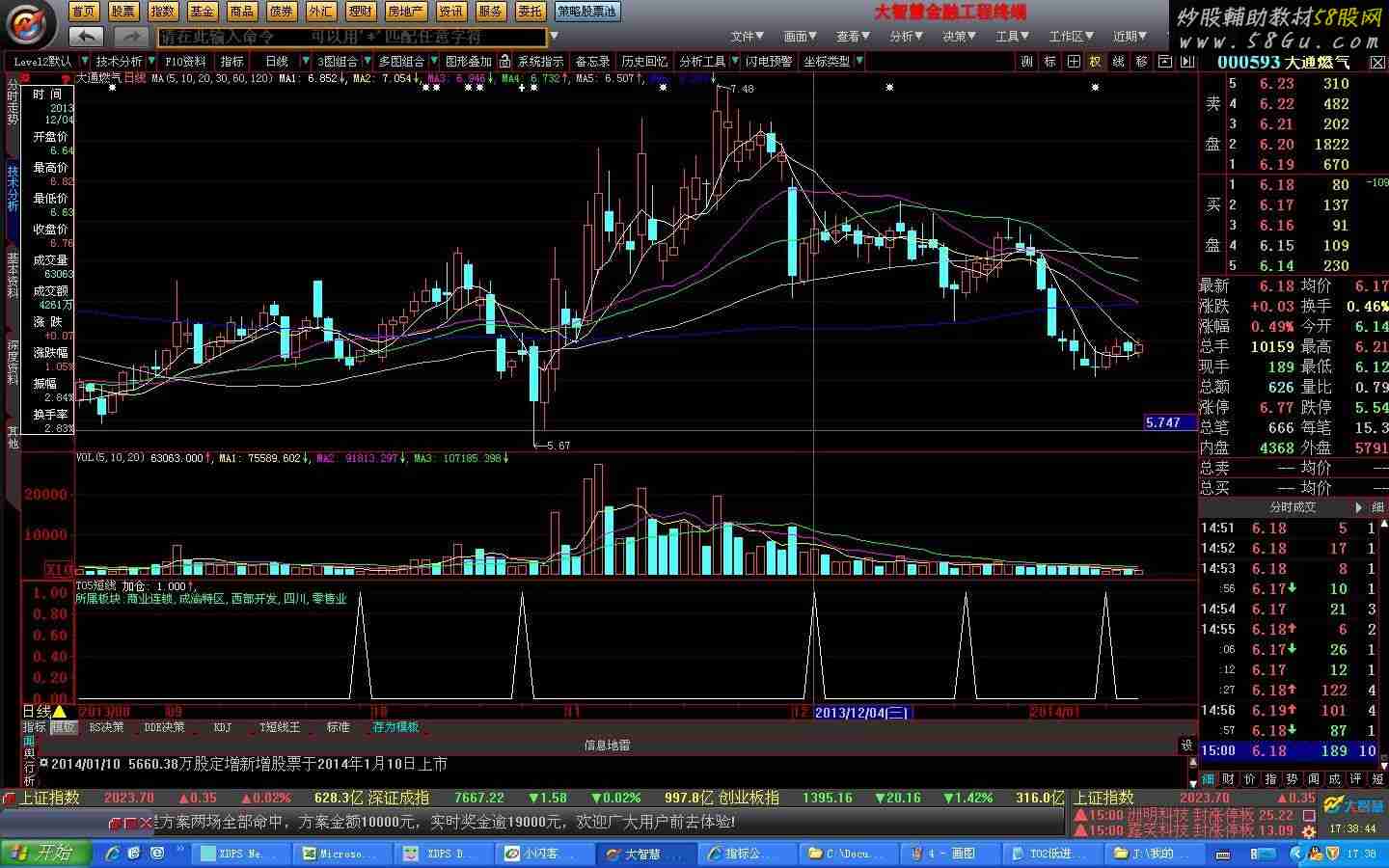Switch to the T短线王 indicator tab
The width and height of the screenshot is (1389, 868).
tap(280, 727)
